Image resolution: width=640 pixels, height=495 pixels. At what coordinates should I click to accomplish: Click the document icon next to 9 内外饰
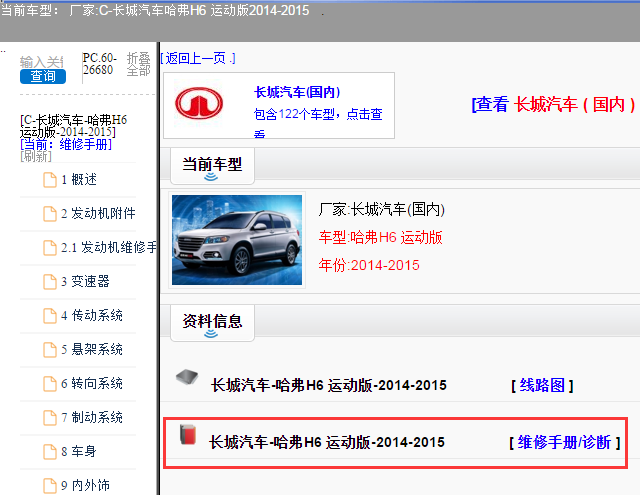point(50,486)
